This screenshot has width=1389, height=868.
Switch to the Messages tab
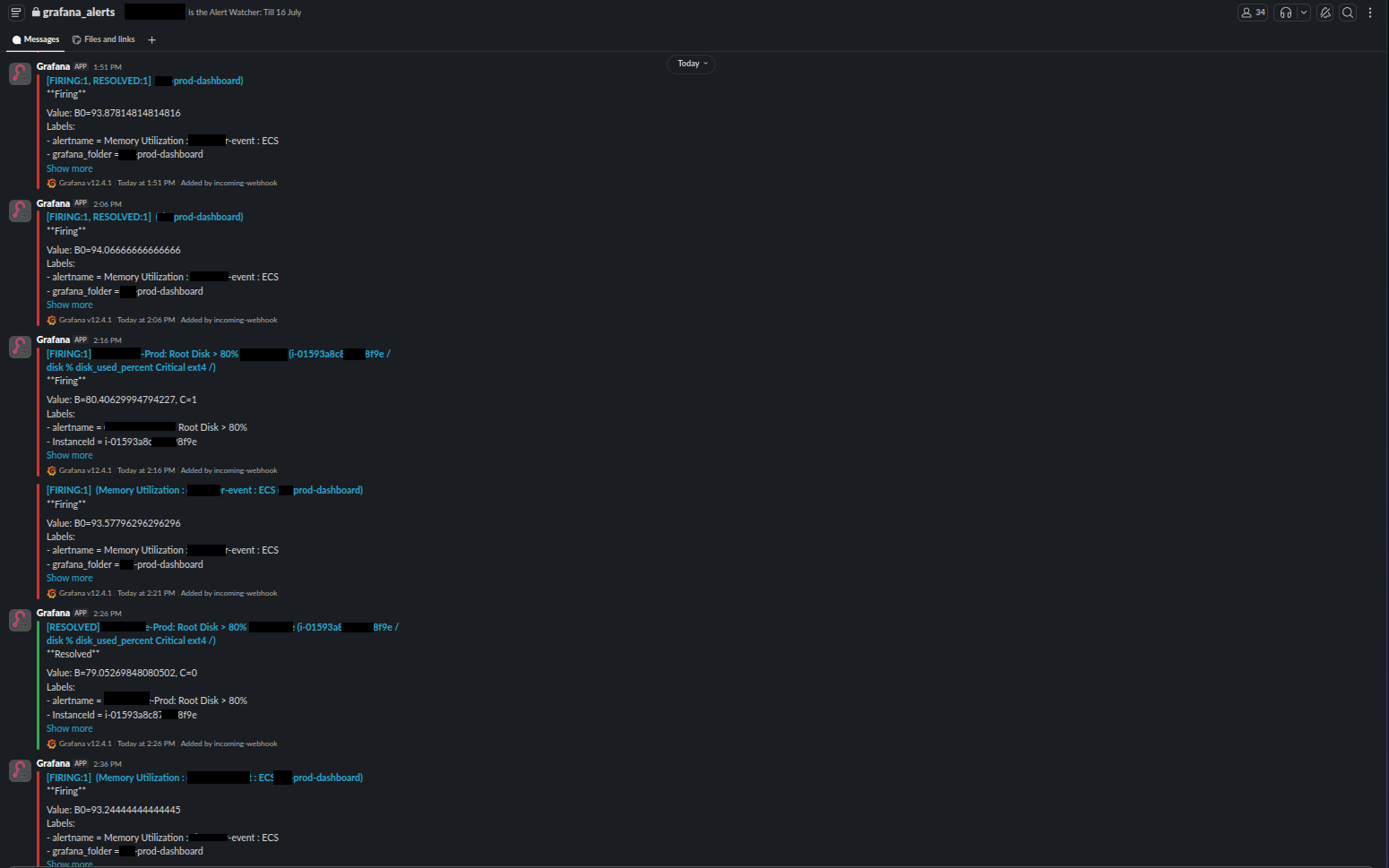36,39
